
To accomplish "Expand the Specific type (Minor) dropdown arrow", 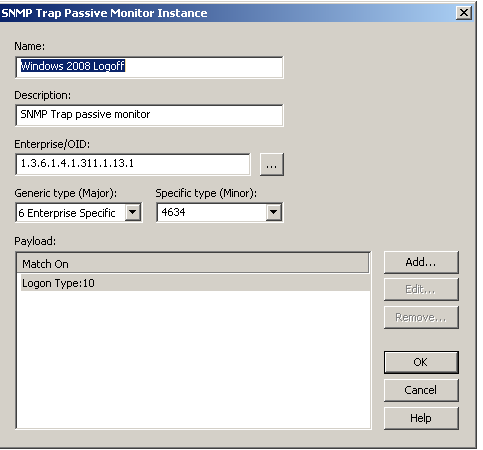I will [x=273, y=212].
